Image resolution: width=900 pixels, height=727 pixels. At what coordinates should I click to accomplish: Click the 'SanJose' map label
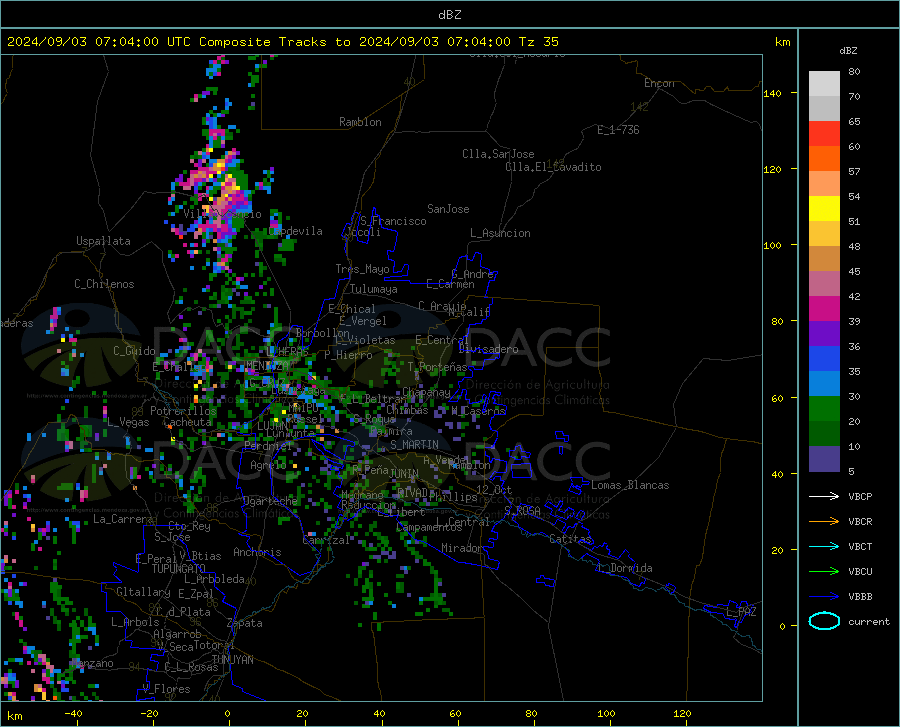[x=448, y=209]
